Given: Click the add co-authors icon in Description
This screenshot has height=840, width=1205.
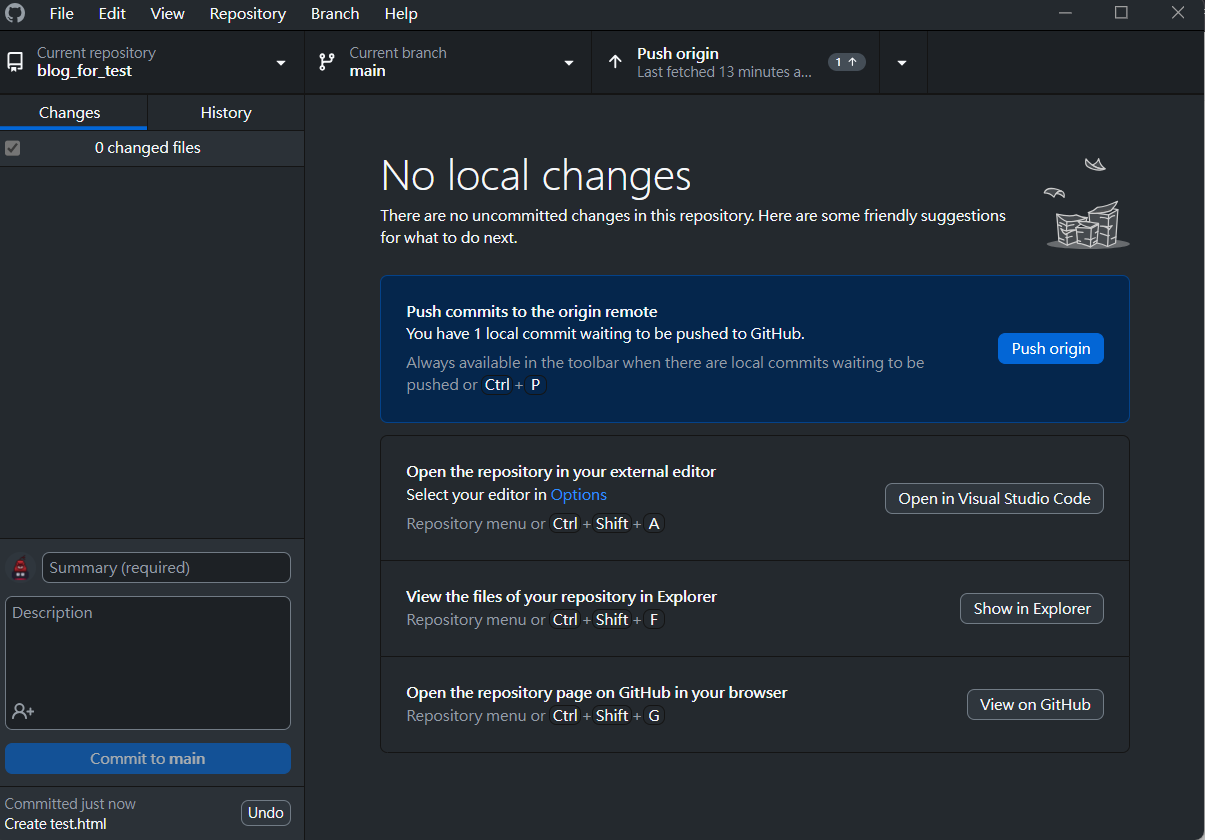Looking at the screenshot, I should [23, 711].
